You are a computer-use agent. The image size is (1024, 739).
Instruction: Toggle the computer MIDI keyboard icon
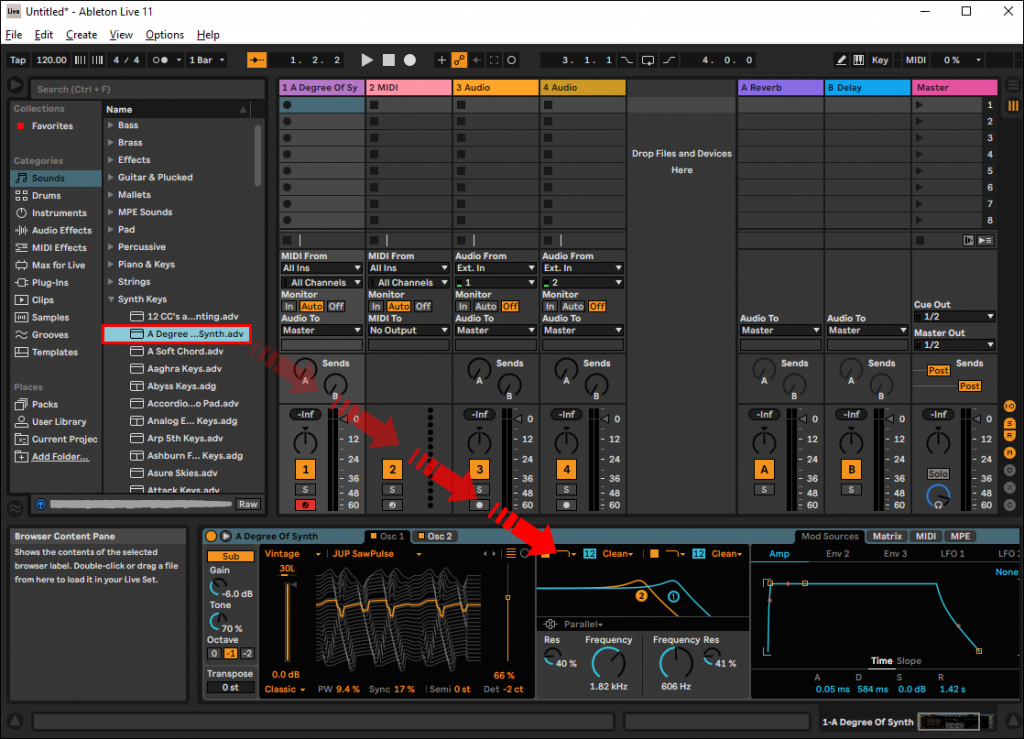[859, 60]
